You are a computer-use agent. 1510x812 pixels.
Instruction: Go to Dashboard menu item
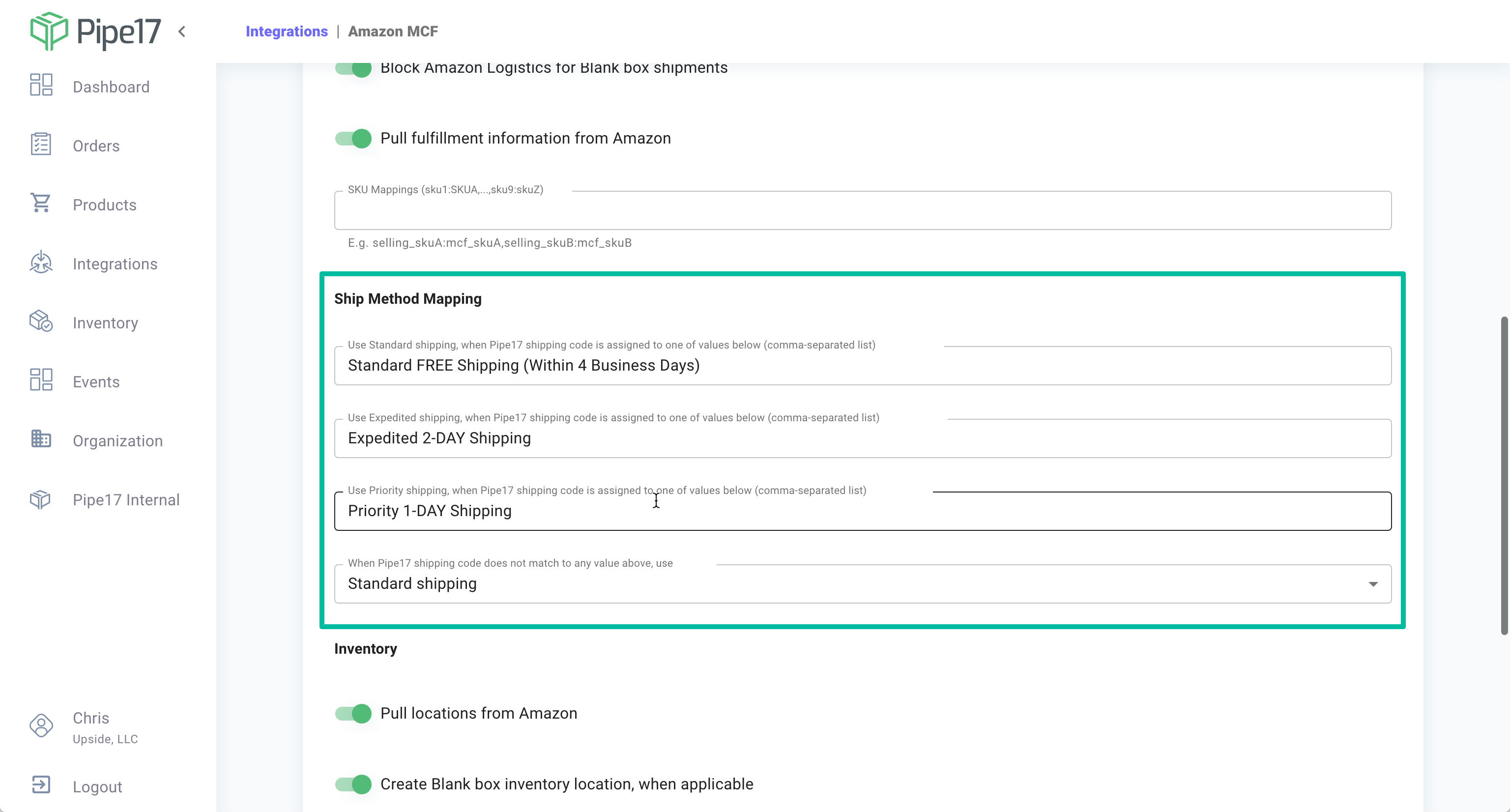tap(112, 87)
